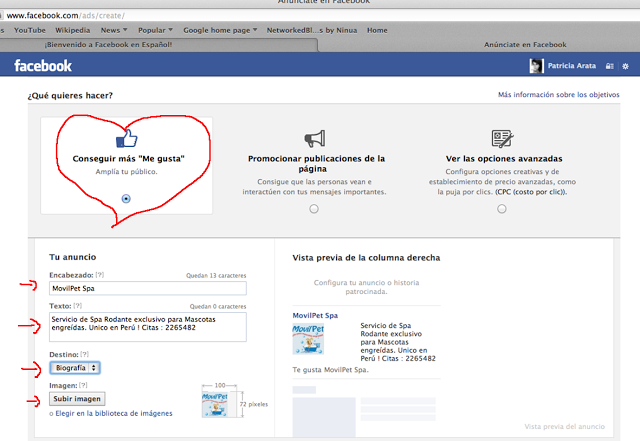The image size is (640, 441).
Task: Select the Ver las opciones avanzadas radio button
Action: point(502,209)
